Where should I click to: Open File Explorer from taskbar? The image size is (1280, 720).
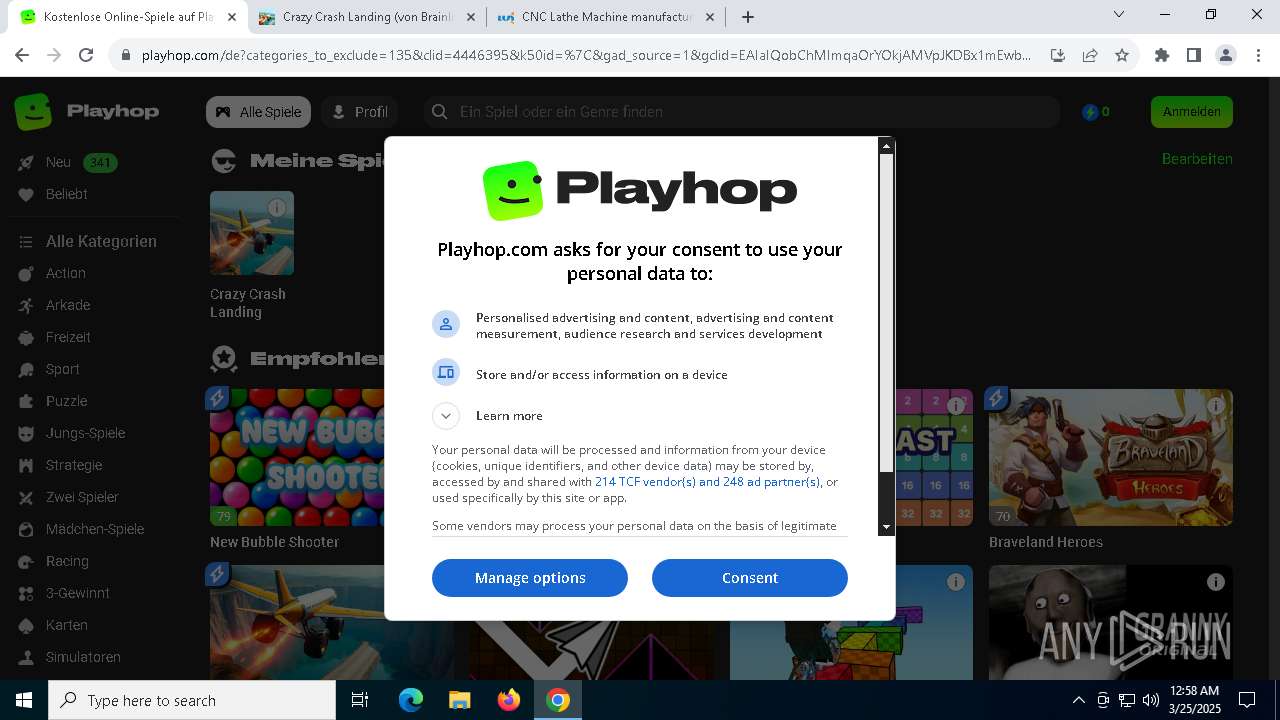460,700
